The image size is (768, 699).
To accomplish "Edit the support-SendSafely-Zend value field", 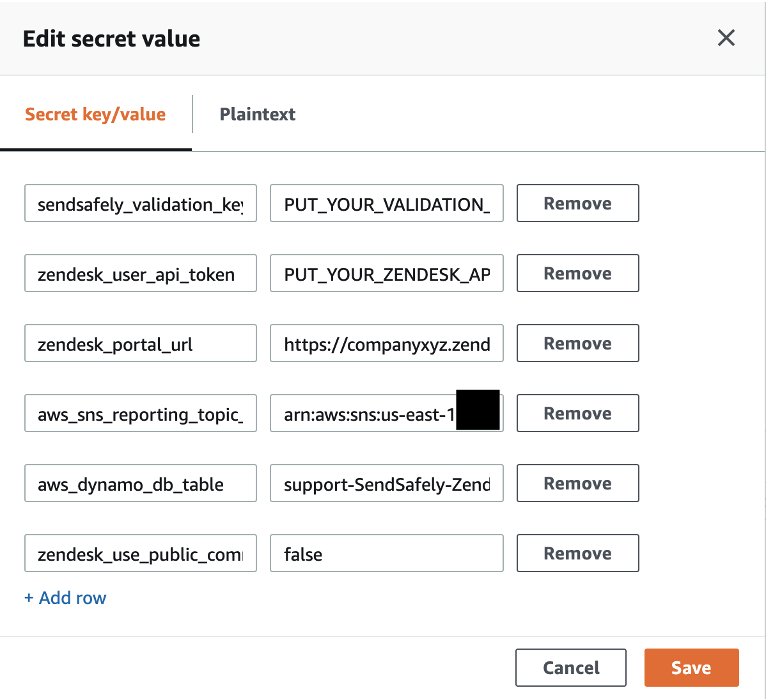I will 386,483.
